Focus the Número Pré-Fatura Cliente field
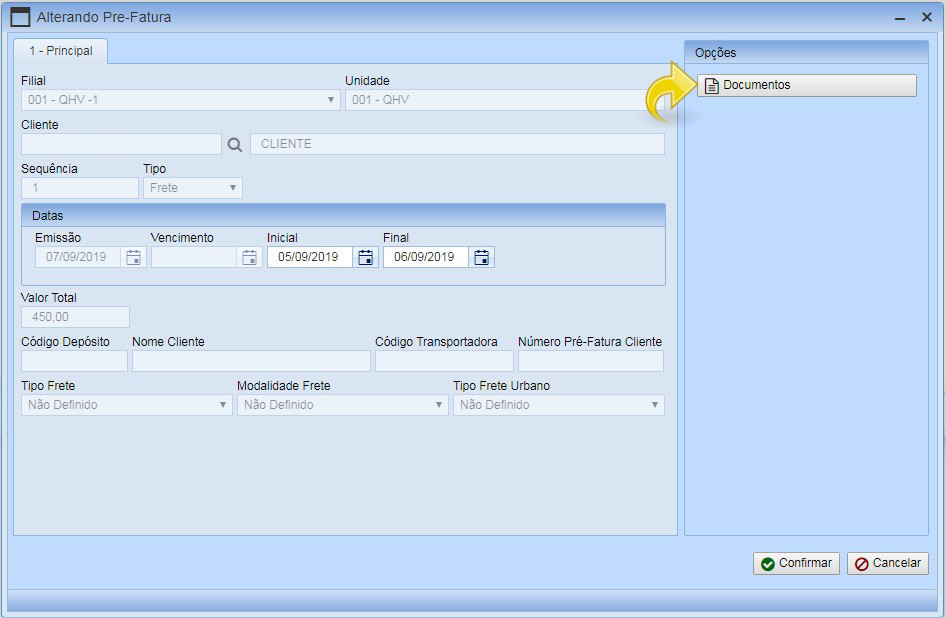 click(x=590, y=361)
